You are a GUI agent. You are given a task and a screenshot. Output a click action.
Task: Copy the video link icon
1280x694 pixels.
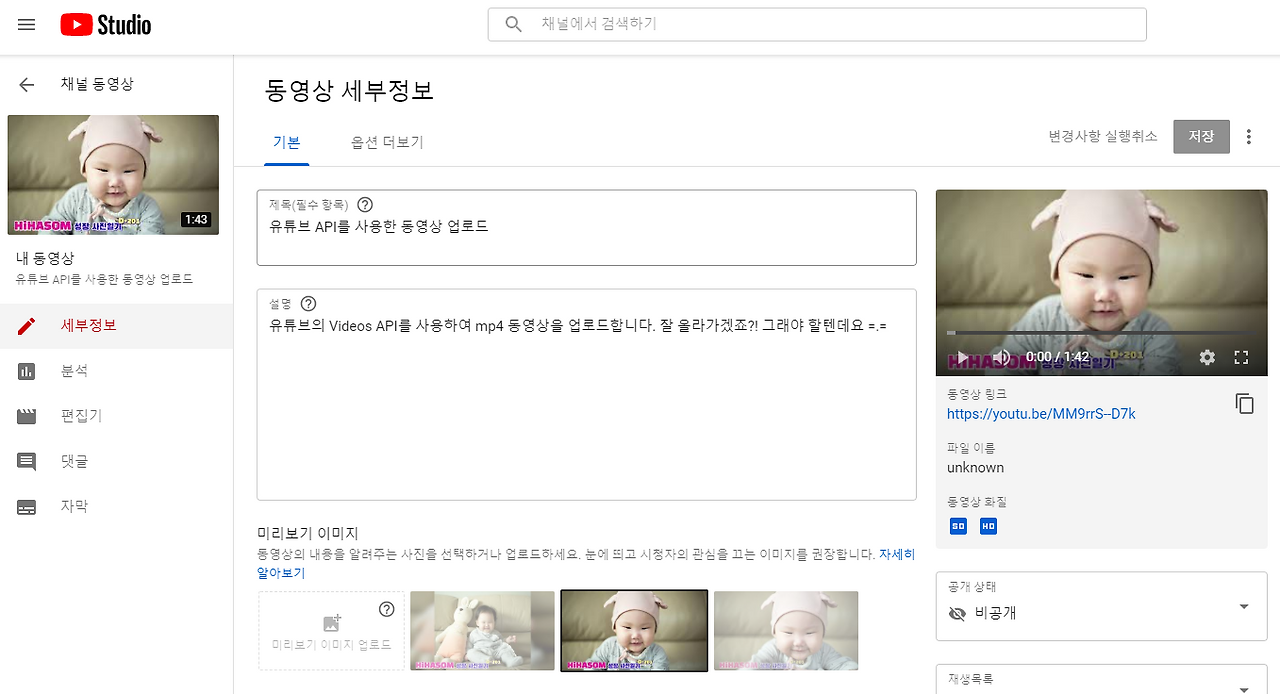pyautogui.click(x=1244, y=404)
